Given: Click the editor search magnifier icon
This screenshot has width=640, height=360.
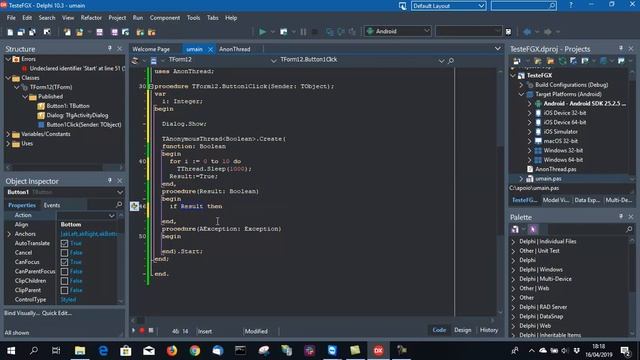Looking at the screenshot, I should pos(451,60).
